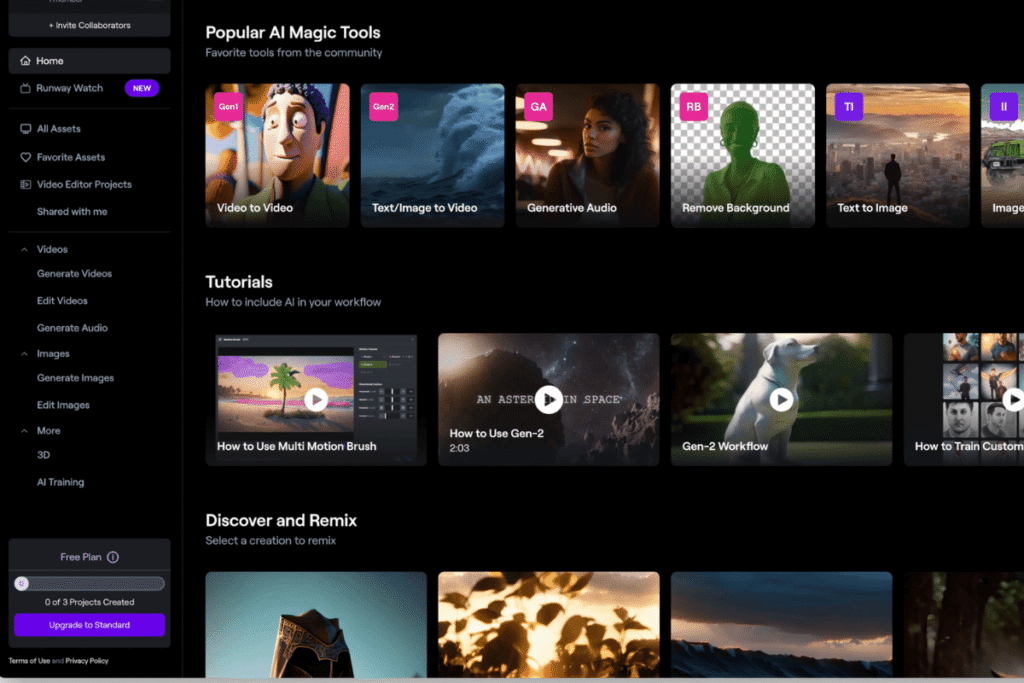
Task: Open the 3D tools item
Action: click(43, 455)
